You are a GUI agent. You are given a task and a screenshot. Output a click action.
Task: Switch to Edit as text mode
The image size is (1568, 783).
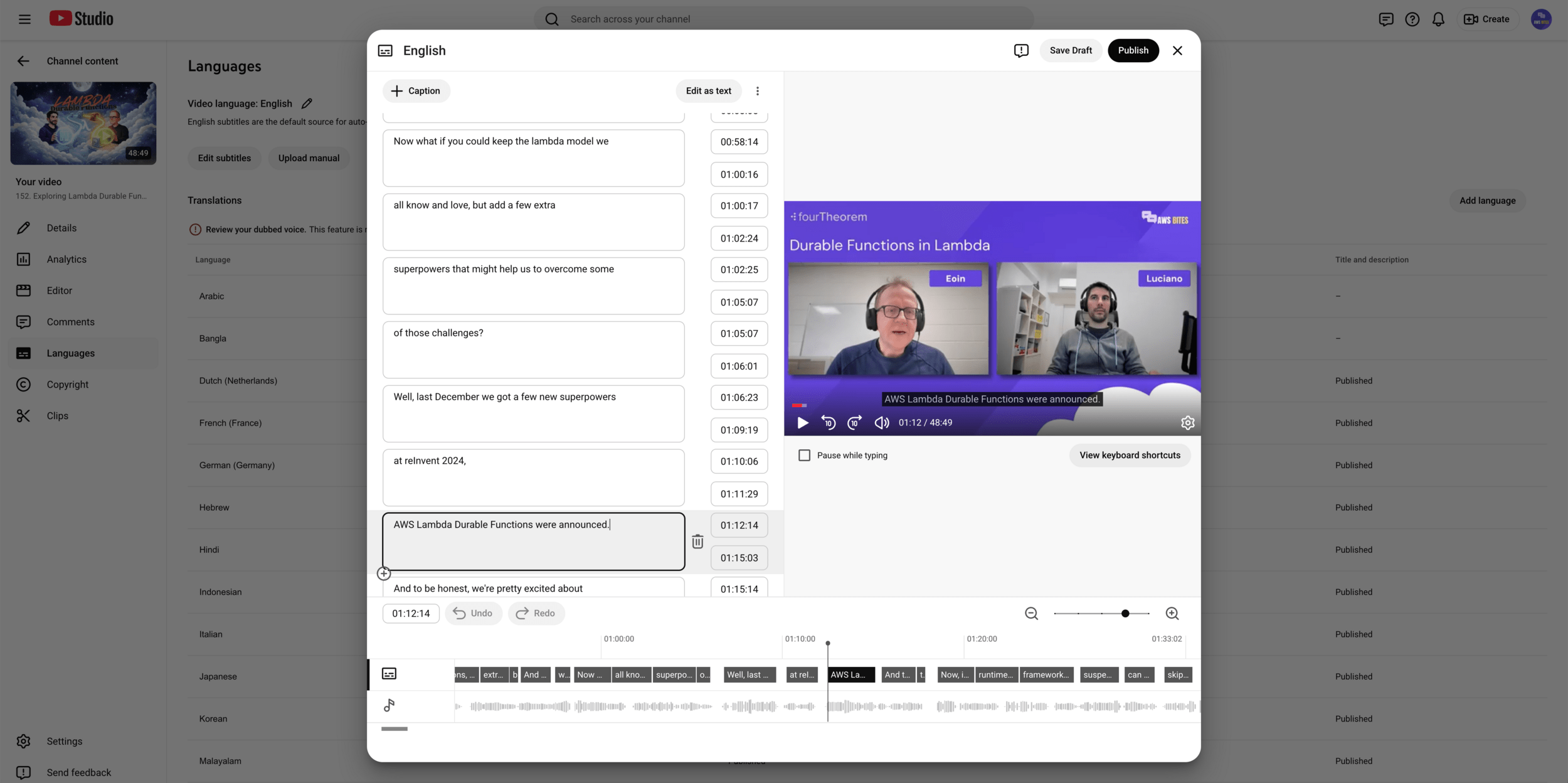coord(708,91)
